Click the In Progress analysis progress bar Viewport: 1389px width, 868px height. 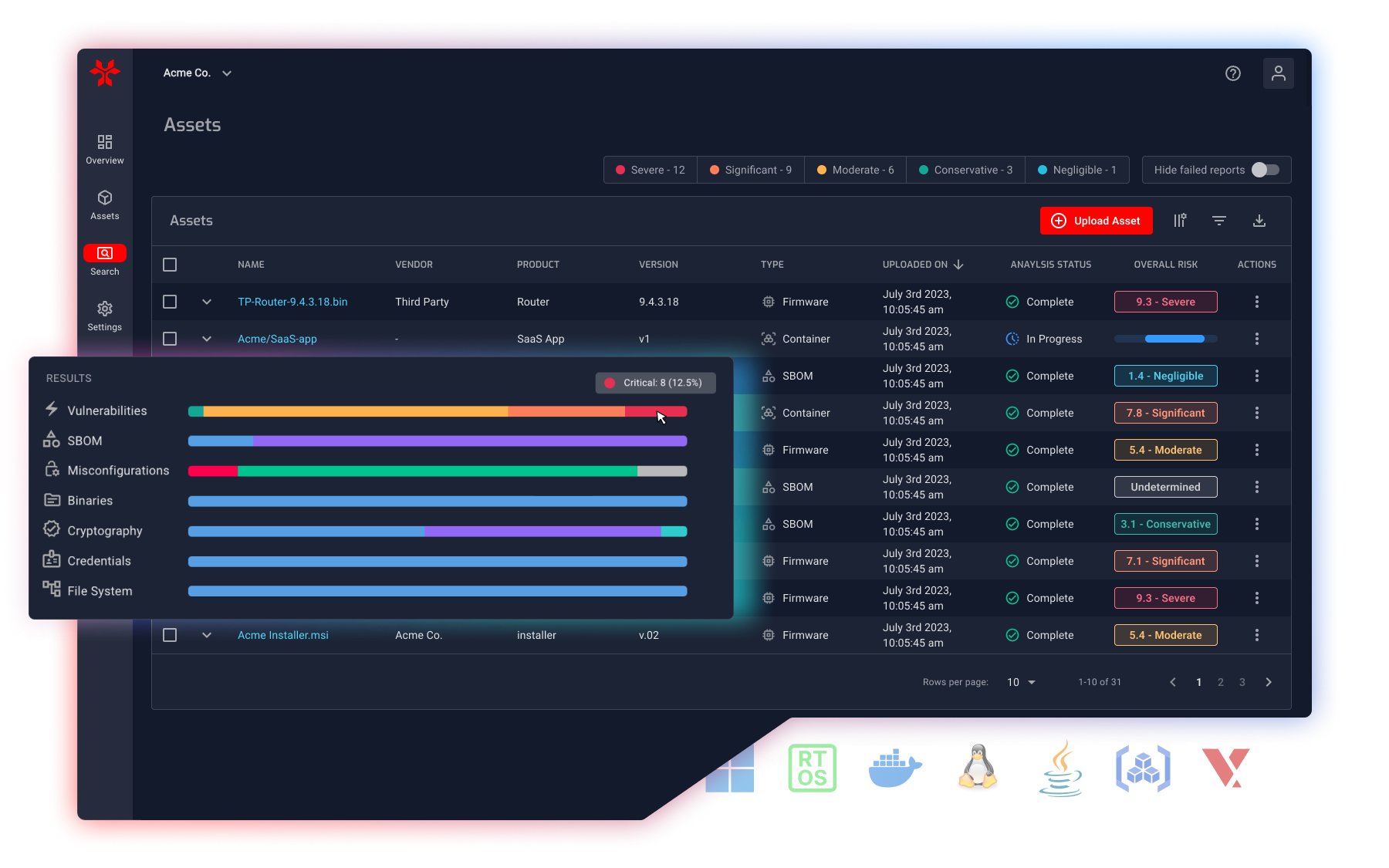click(x=1166, y=339)
